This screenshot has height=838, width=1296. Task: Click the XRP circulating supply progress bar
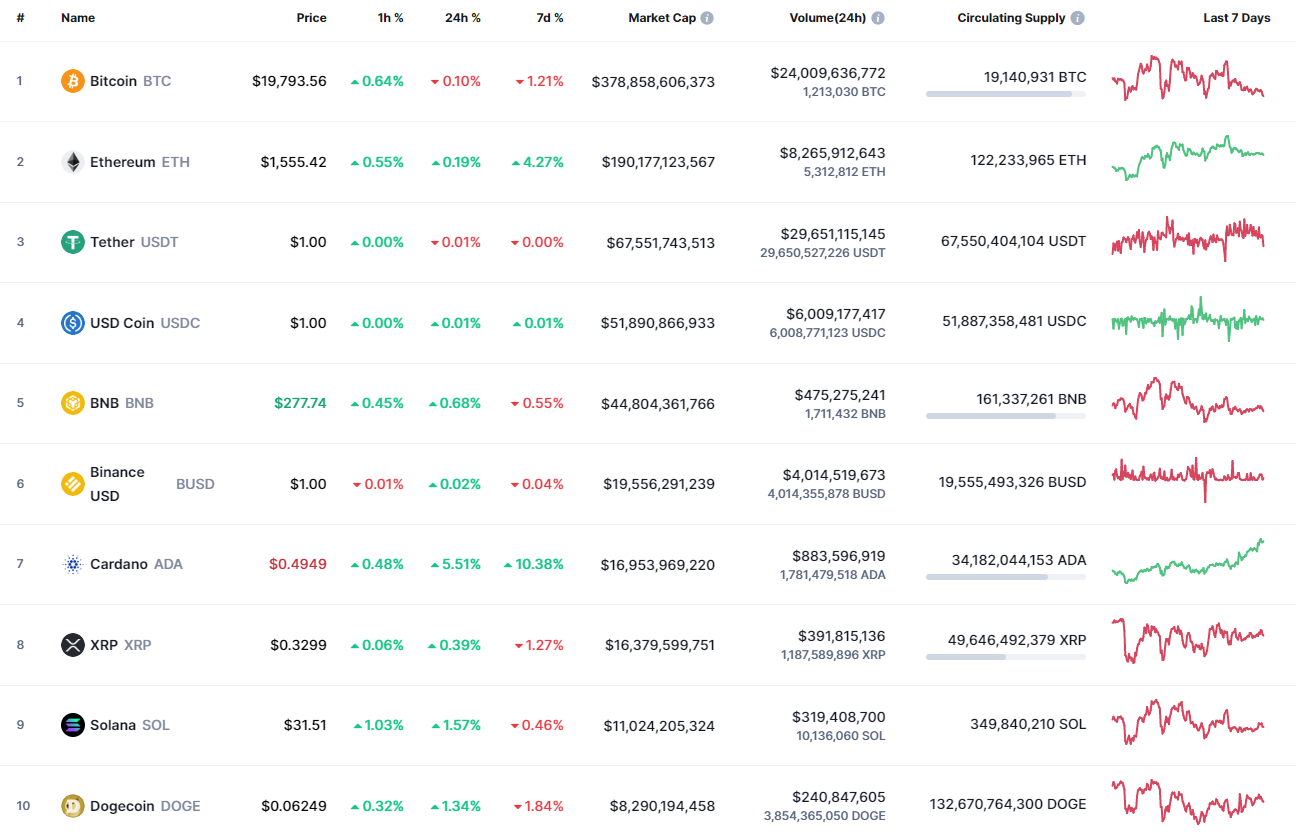click(x=1005, y=657)
